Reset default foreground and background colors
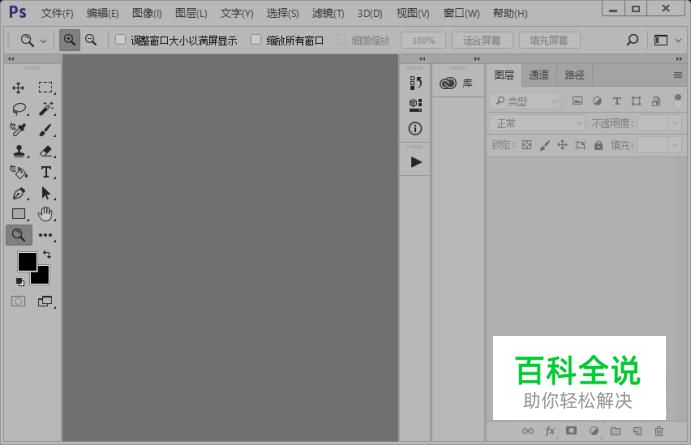The width and height of the screenshot is (691, 445). click(20, 282)
